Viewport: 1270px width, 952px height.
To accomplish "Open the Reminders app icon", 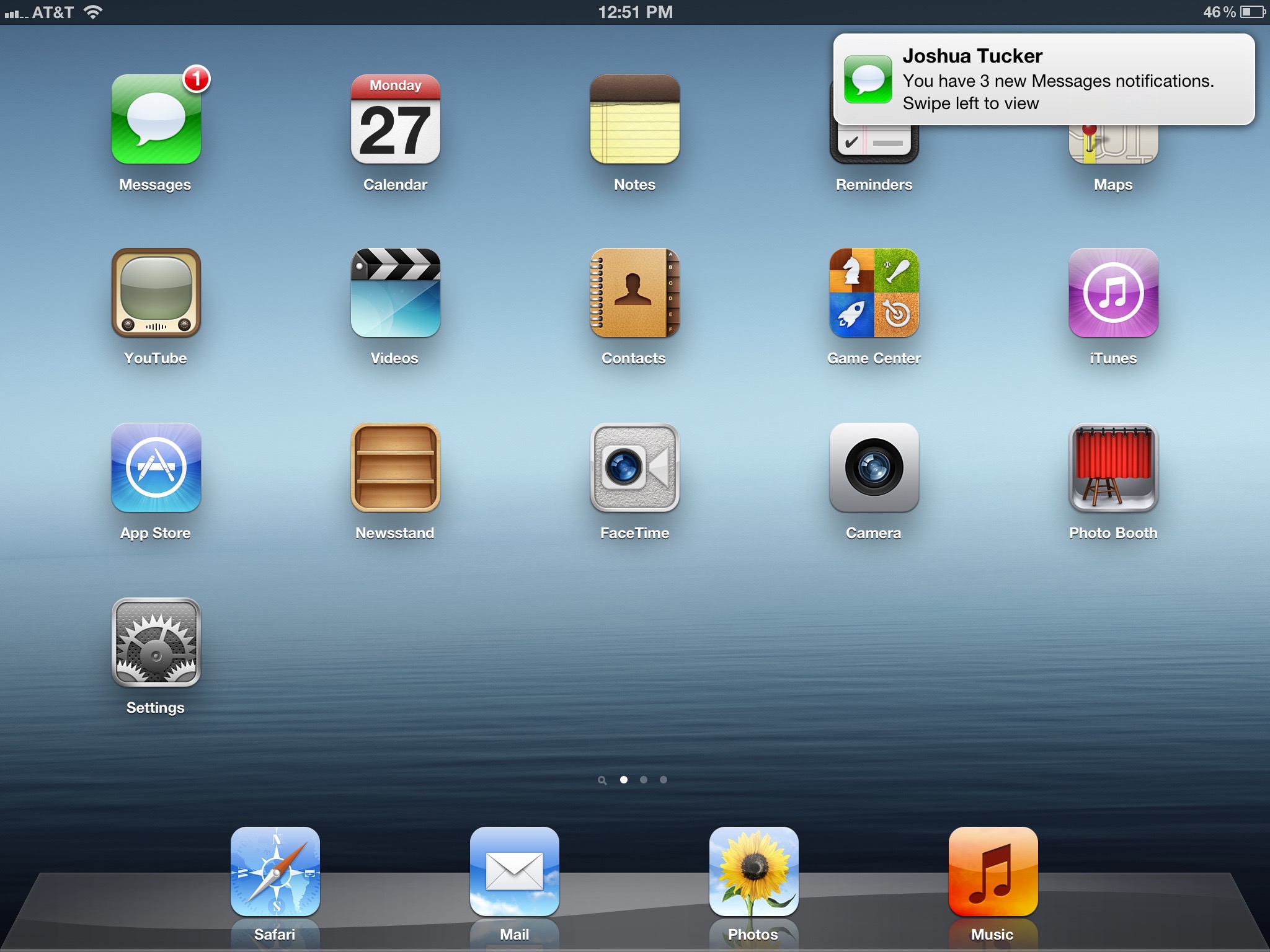I will coord(874,144).
